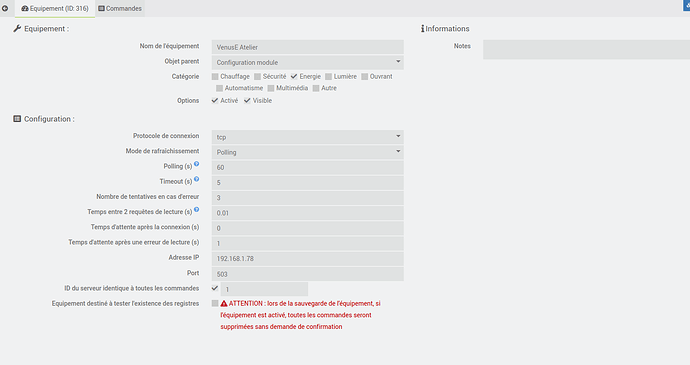Click the back arrow icon
Viewport: 690px width, 365px height.
pyautogui.click(x=5, y=8)
